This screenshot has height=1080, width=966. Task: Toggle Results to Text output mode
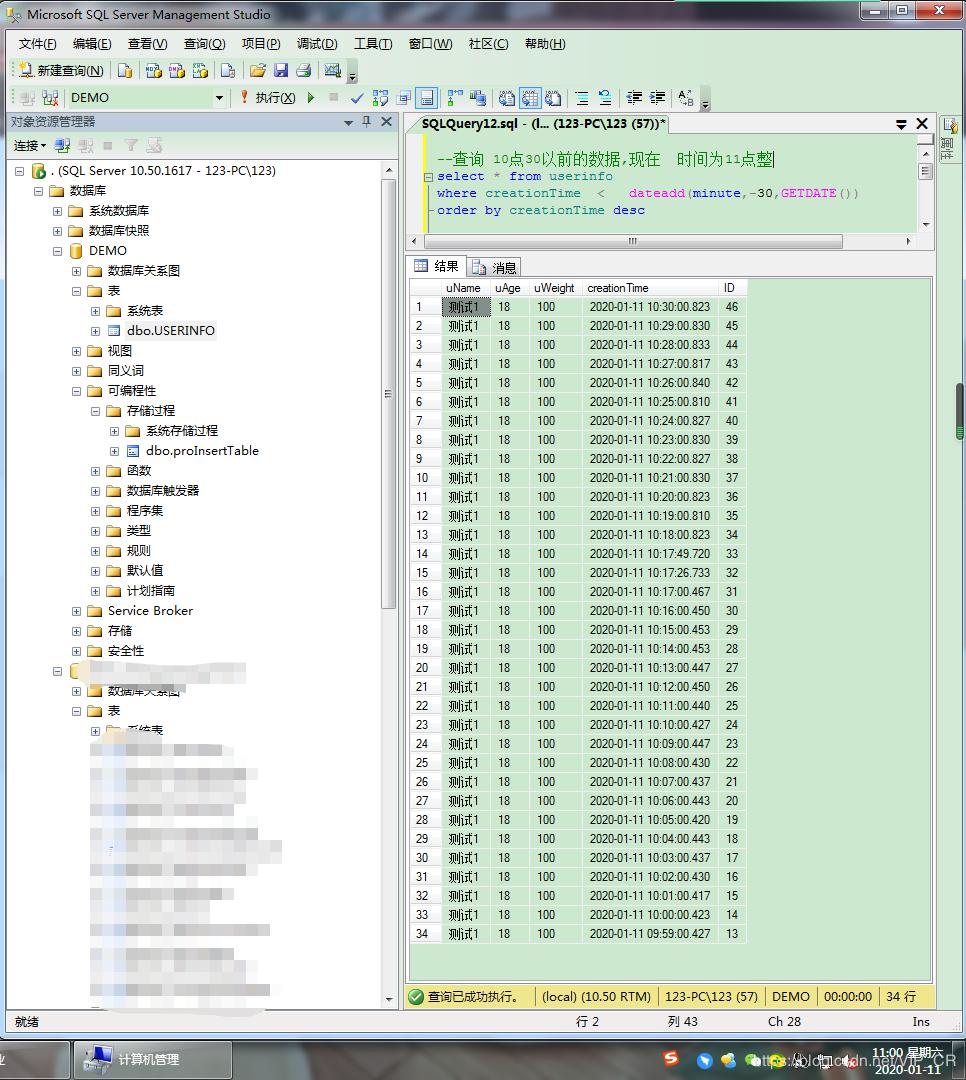point(506,98)
